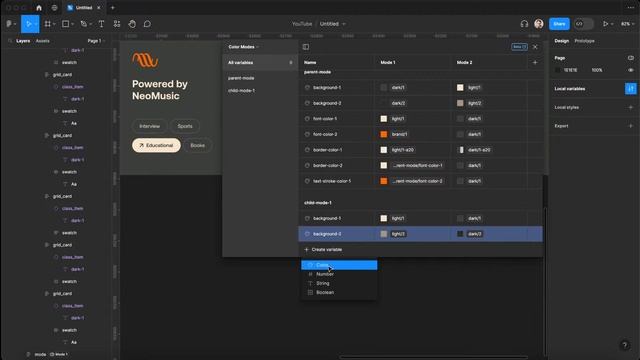Click the Sports chip on canvas
This screenshot has width=640, height=360.
[x=185, y=126]
